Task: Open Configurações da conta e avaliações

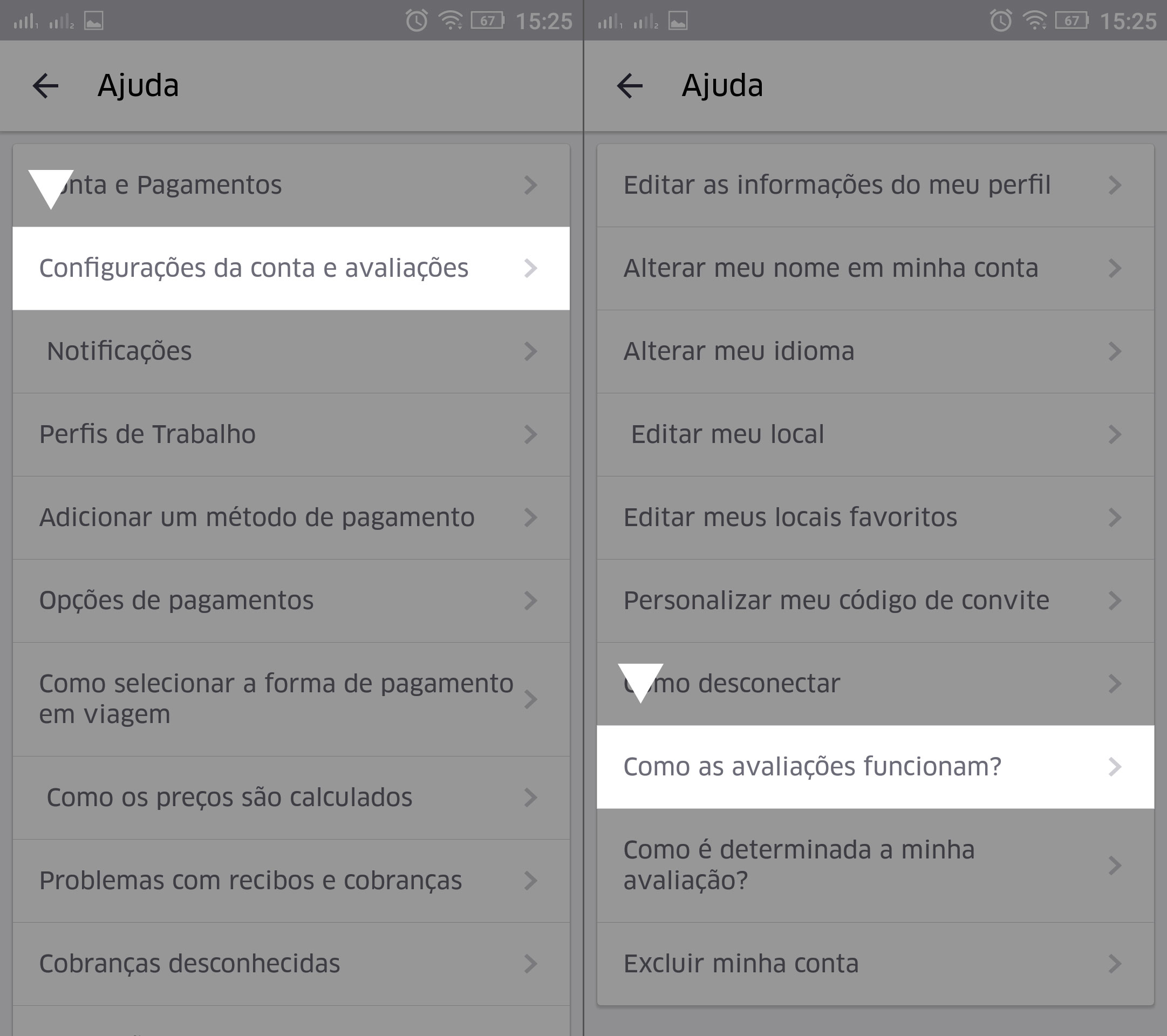Action: coord(254,268)
